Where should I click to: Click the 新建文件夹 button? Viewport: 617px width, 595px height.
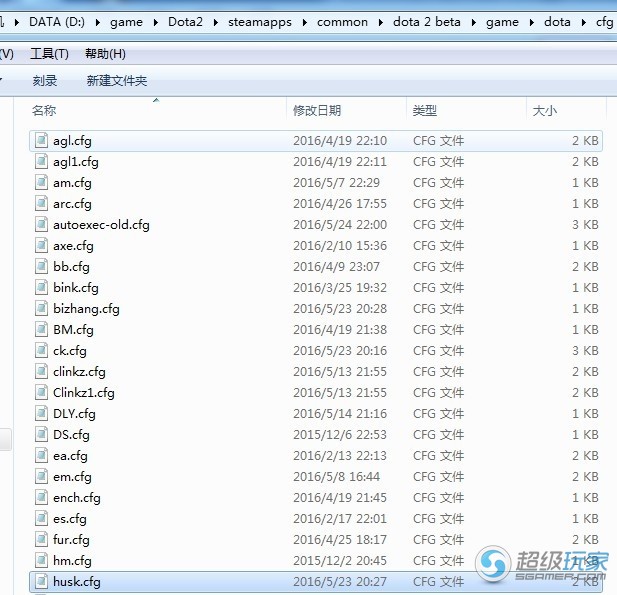click(x=117, y=81)
